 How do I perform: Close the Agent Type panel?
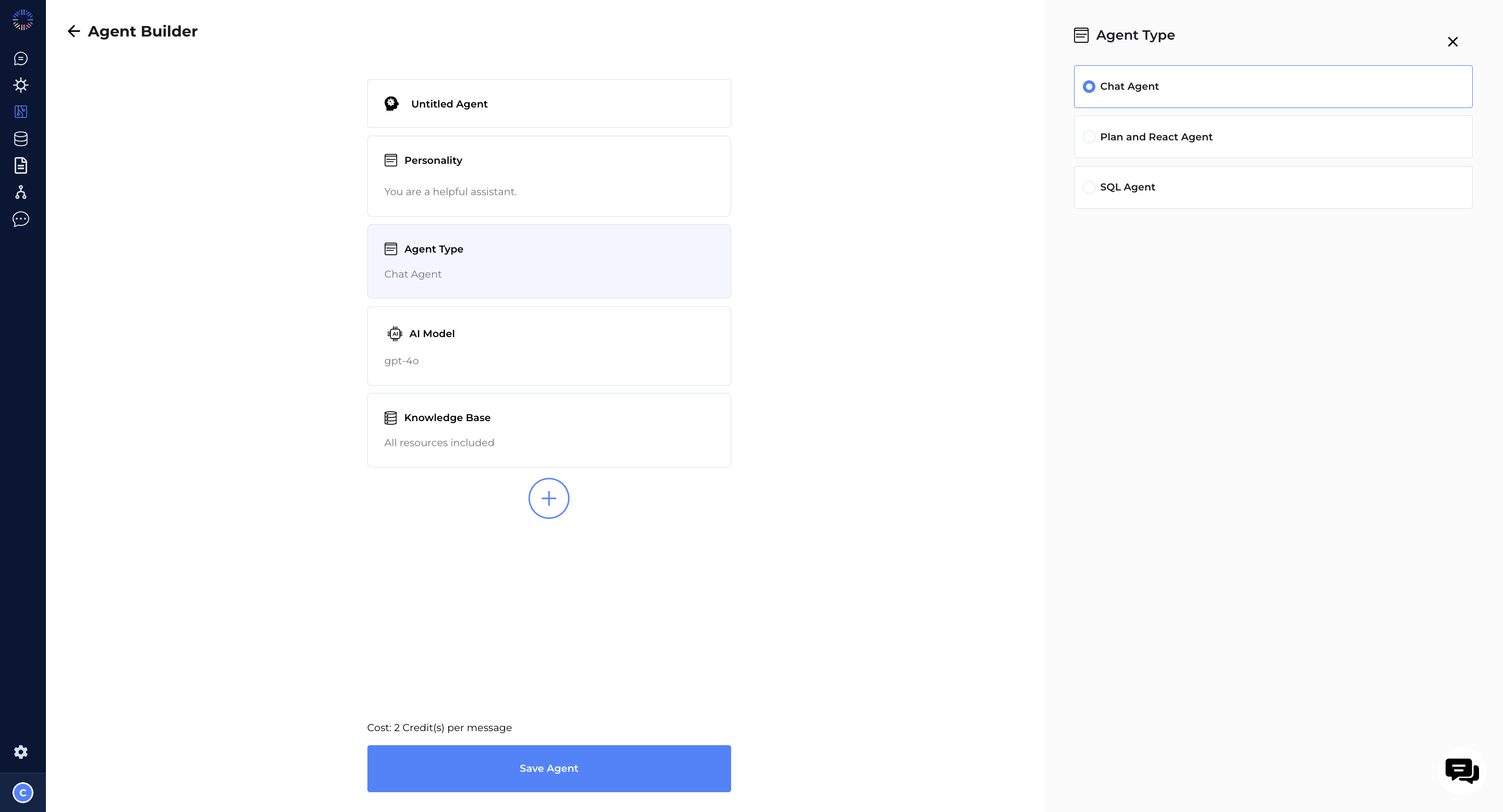1452,41
